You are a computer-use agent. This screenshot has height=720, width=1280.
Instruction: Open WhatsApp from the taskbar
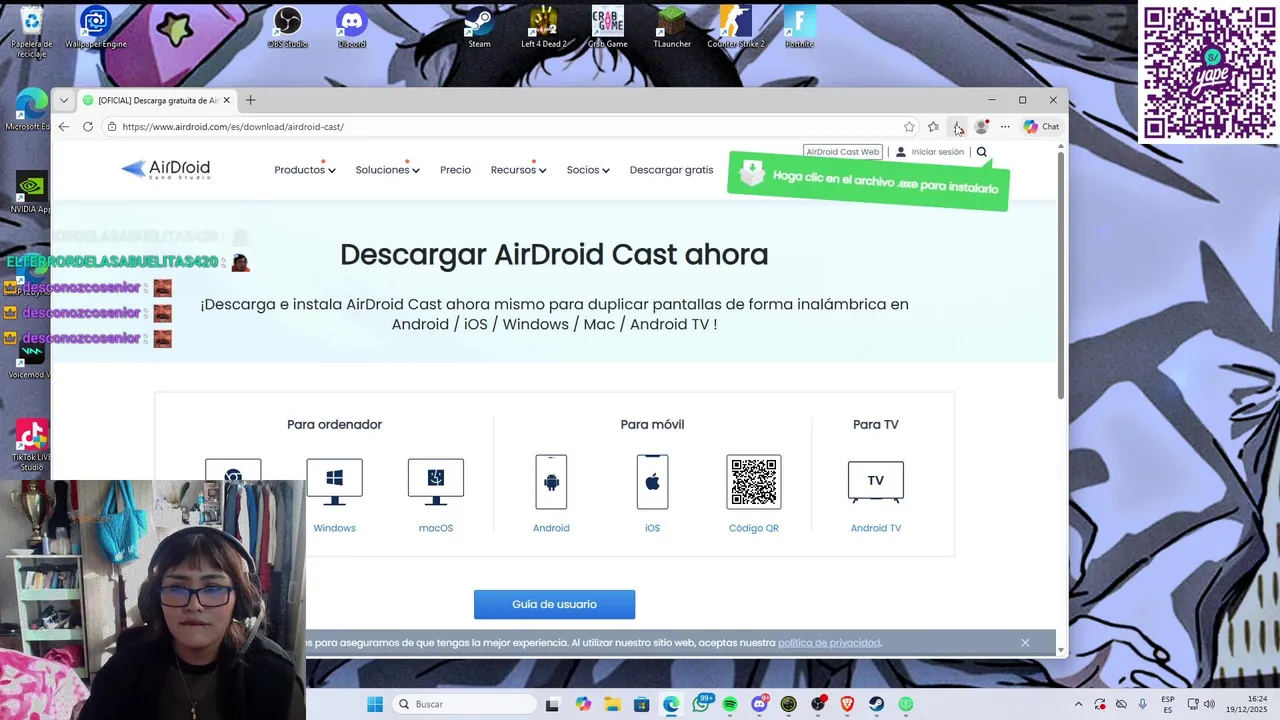click(x=700, y=704)
